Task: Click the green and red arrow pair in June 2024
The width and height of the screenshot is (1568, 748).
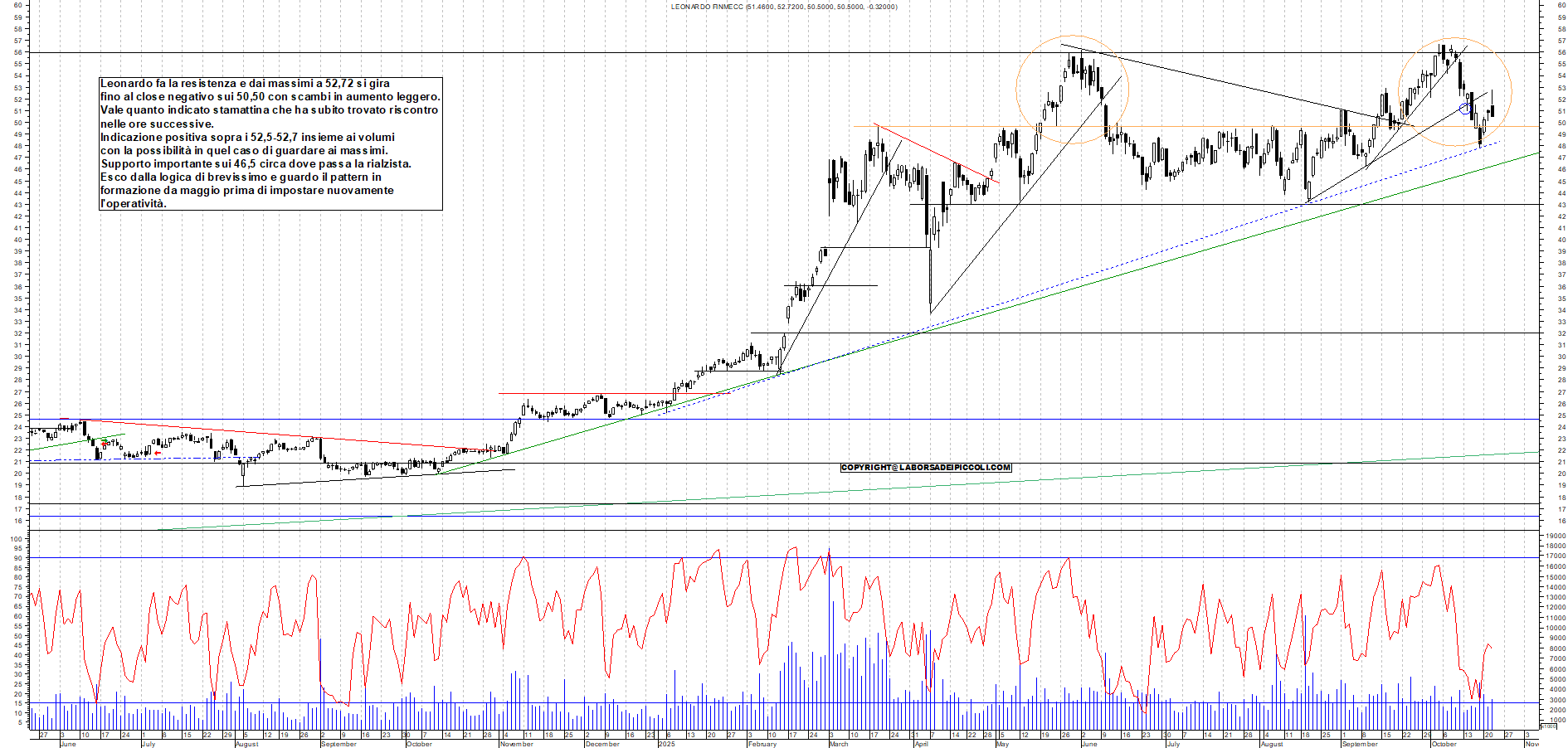Action: (104, 444)
